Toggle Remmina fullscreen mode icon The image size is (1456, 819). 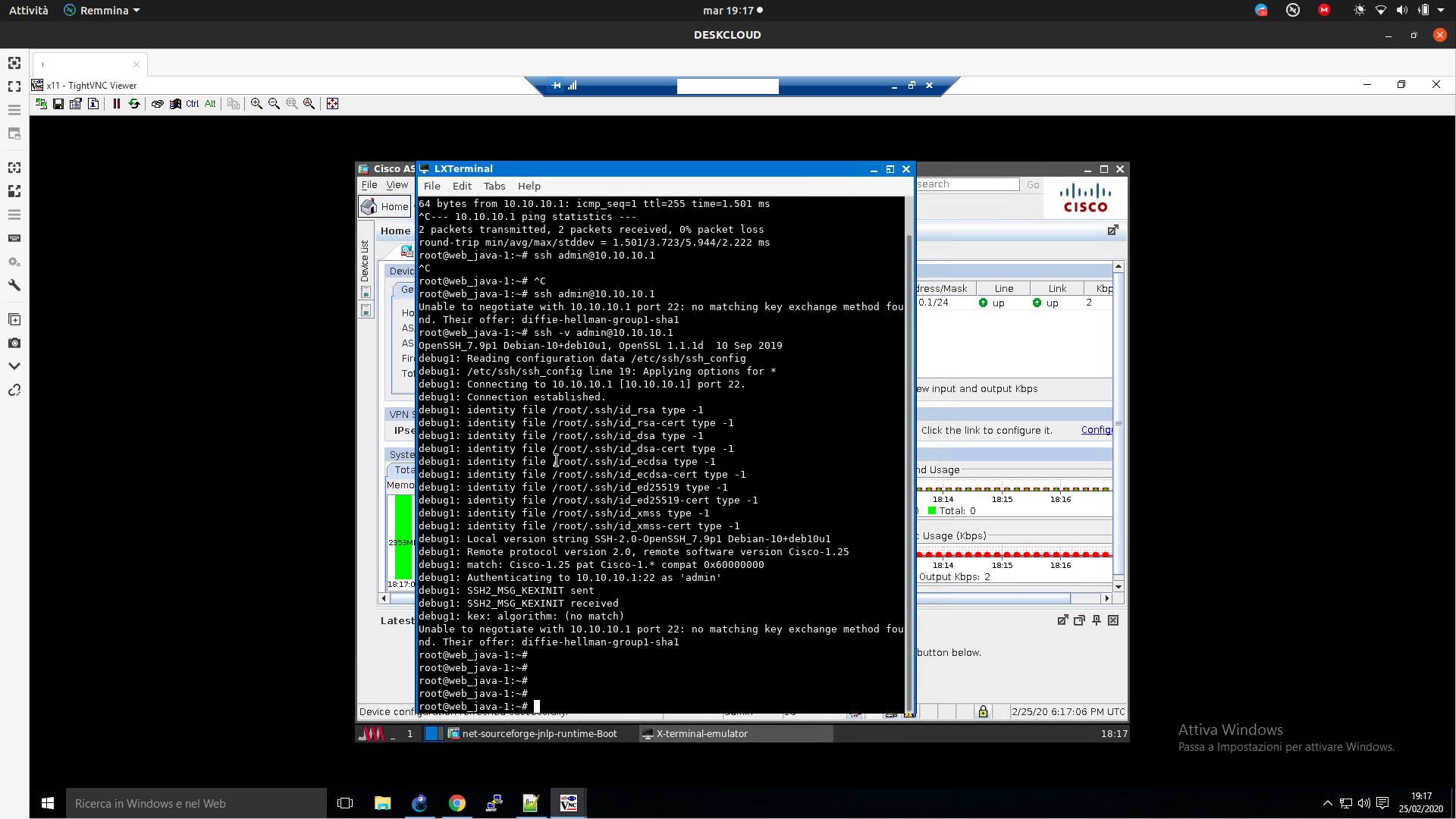[x=14, y=86]
